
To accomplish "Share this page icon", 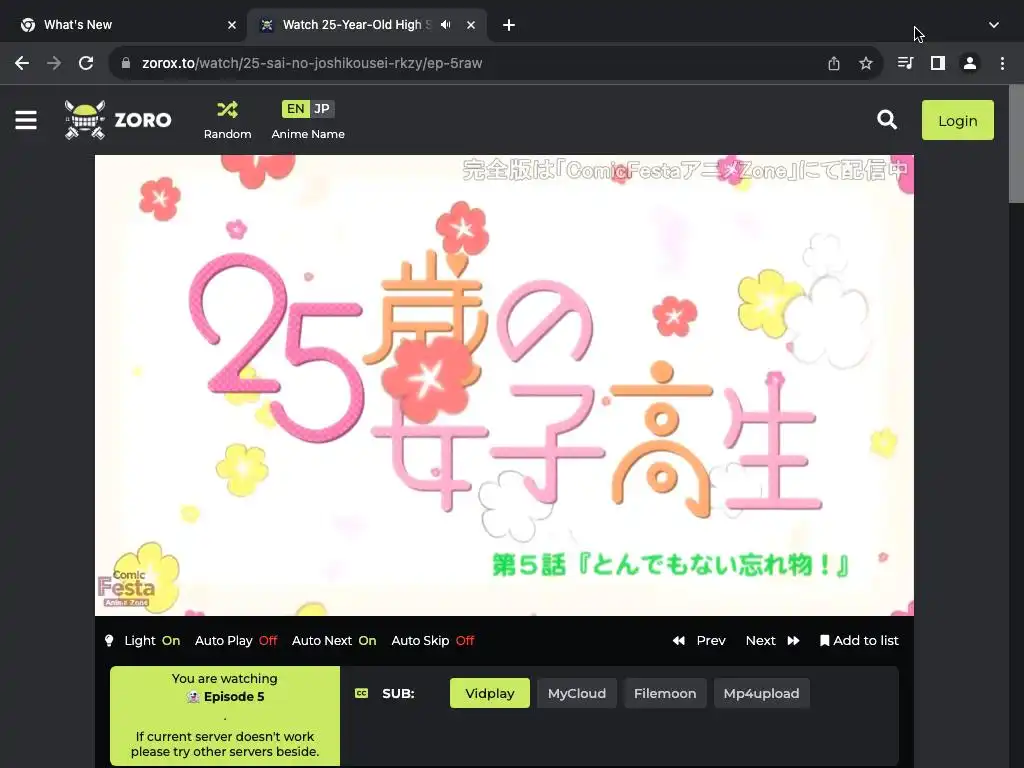I will 834,63.
